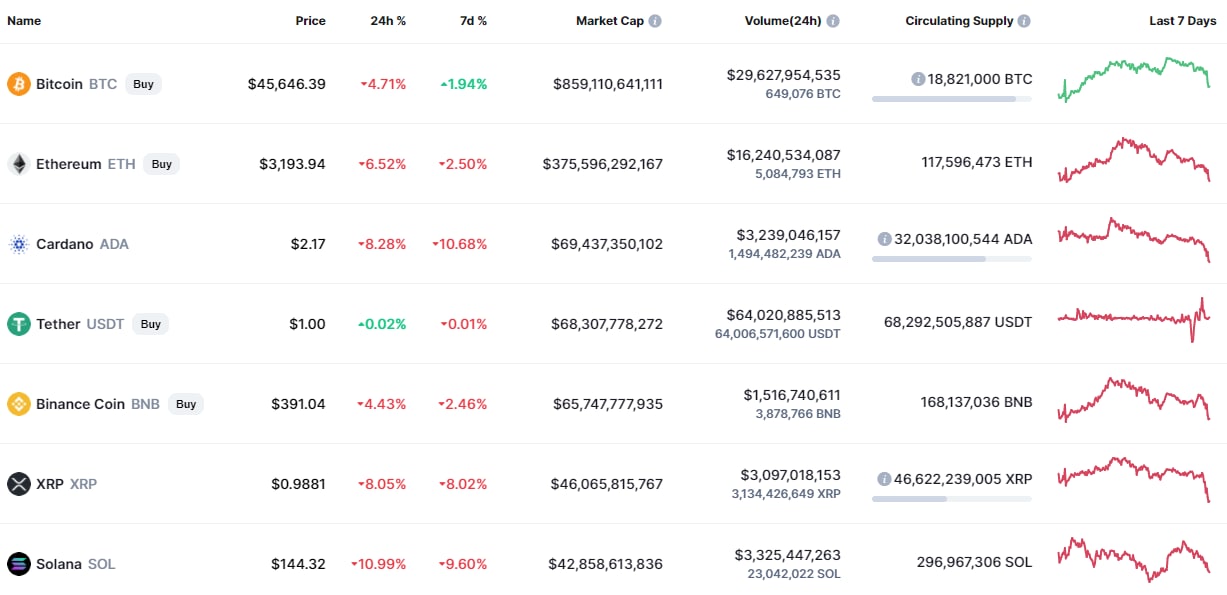The height and width of the screenshot is (595, 1227).
Task: Click the Volume(24h) info icon
Action: (833, 21)
